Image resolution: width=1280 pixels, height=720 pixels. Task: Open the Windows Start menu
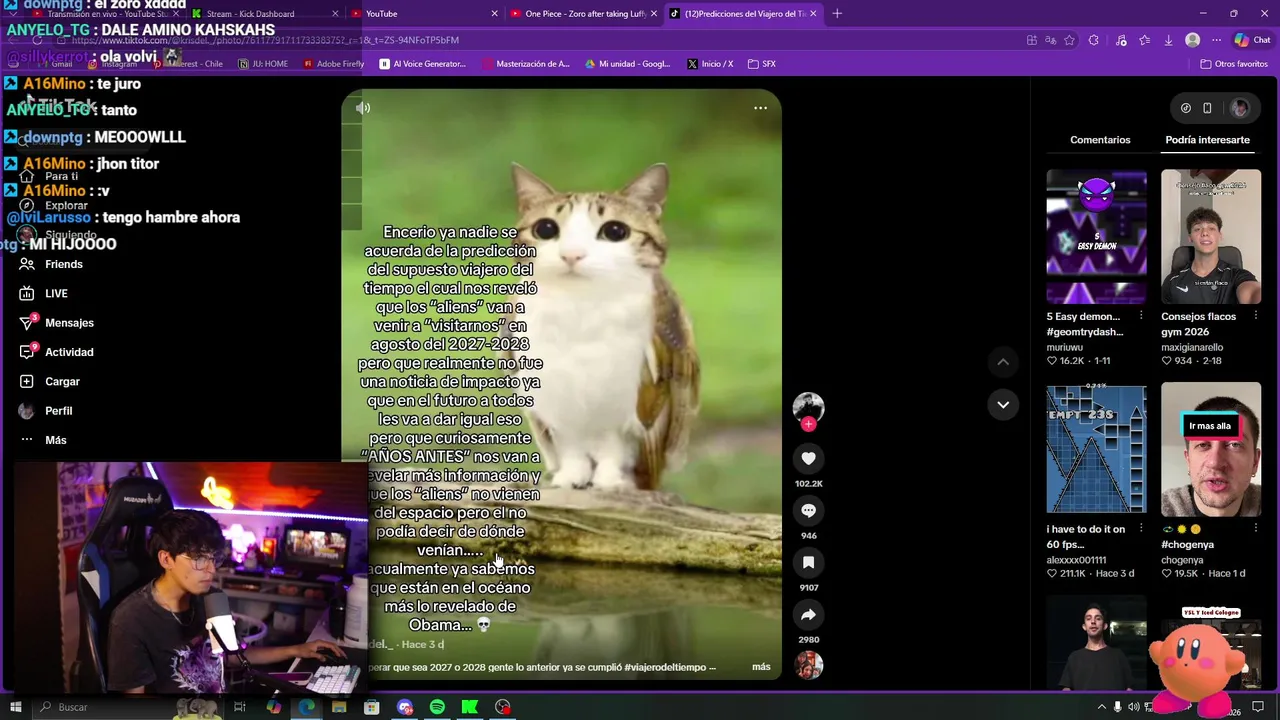click(x=16, y=707)
